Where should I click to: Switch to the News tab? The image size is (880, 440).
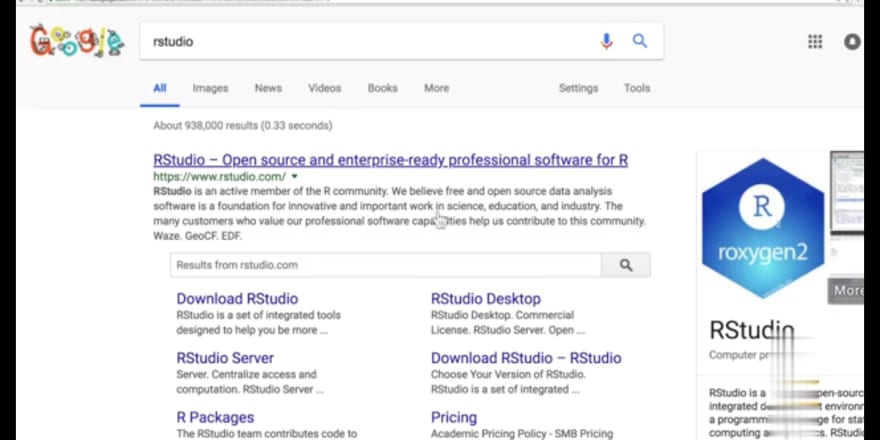click(x=268, y=88)
